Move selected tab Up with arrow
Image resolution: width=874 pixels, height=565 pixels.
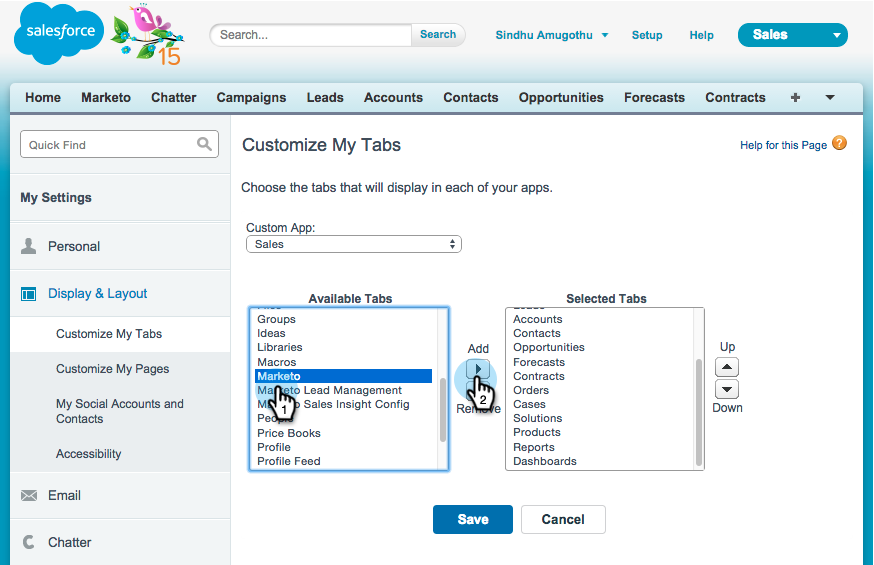click(x=726, y=367)
